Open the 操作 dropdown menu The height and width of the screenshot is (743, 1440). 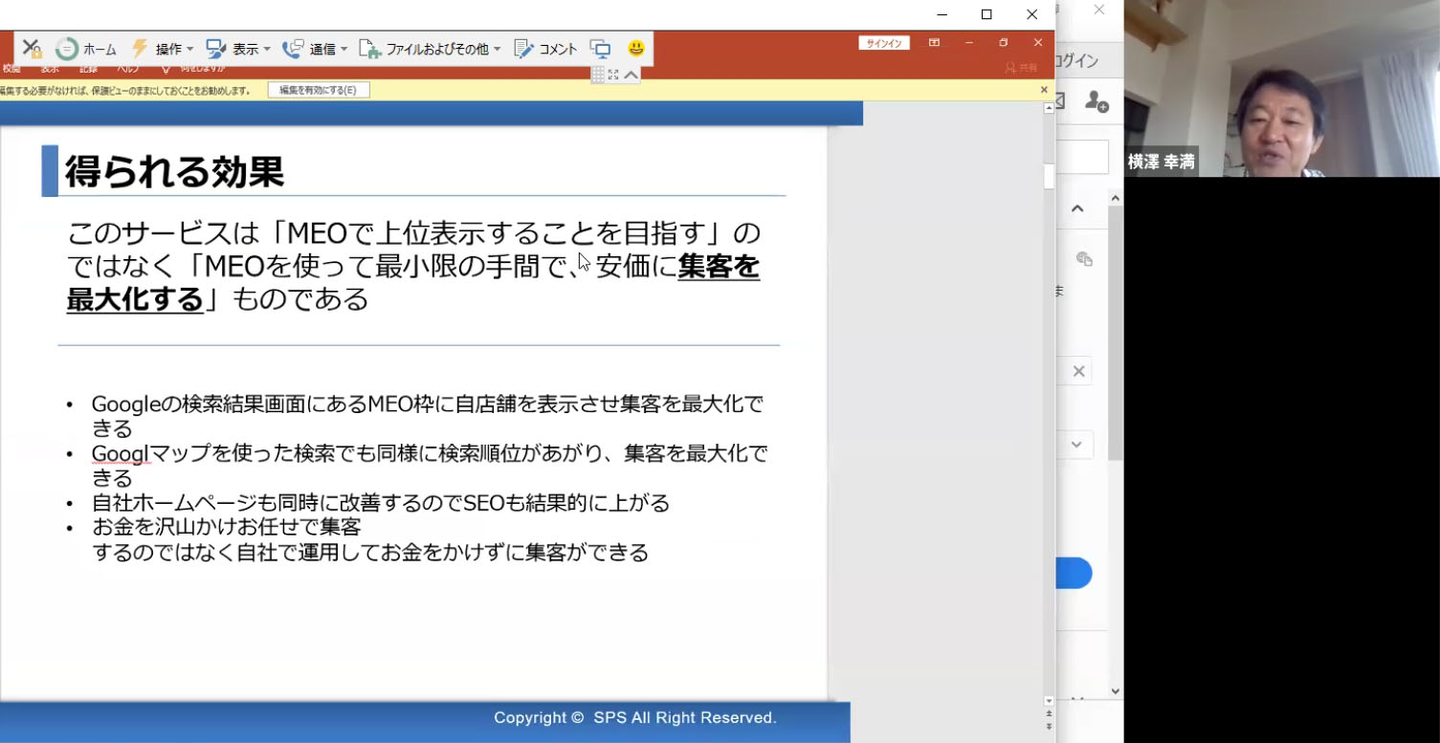(163, 48)
